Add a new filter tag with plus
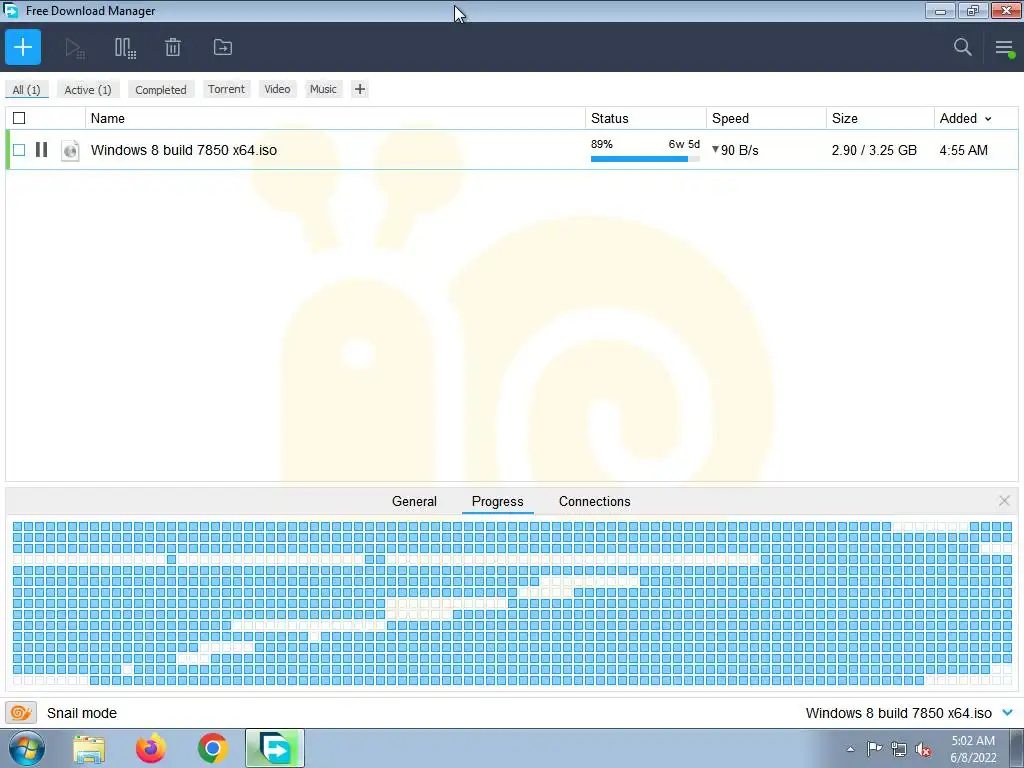1024x768 pixels. tap(360, 89)
